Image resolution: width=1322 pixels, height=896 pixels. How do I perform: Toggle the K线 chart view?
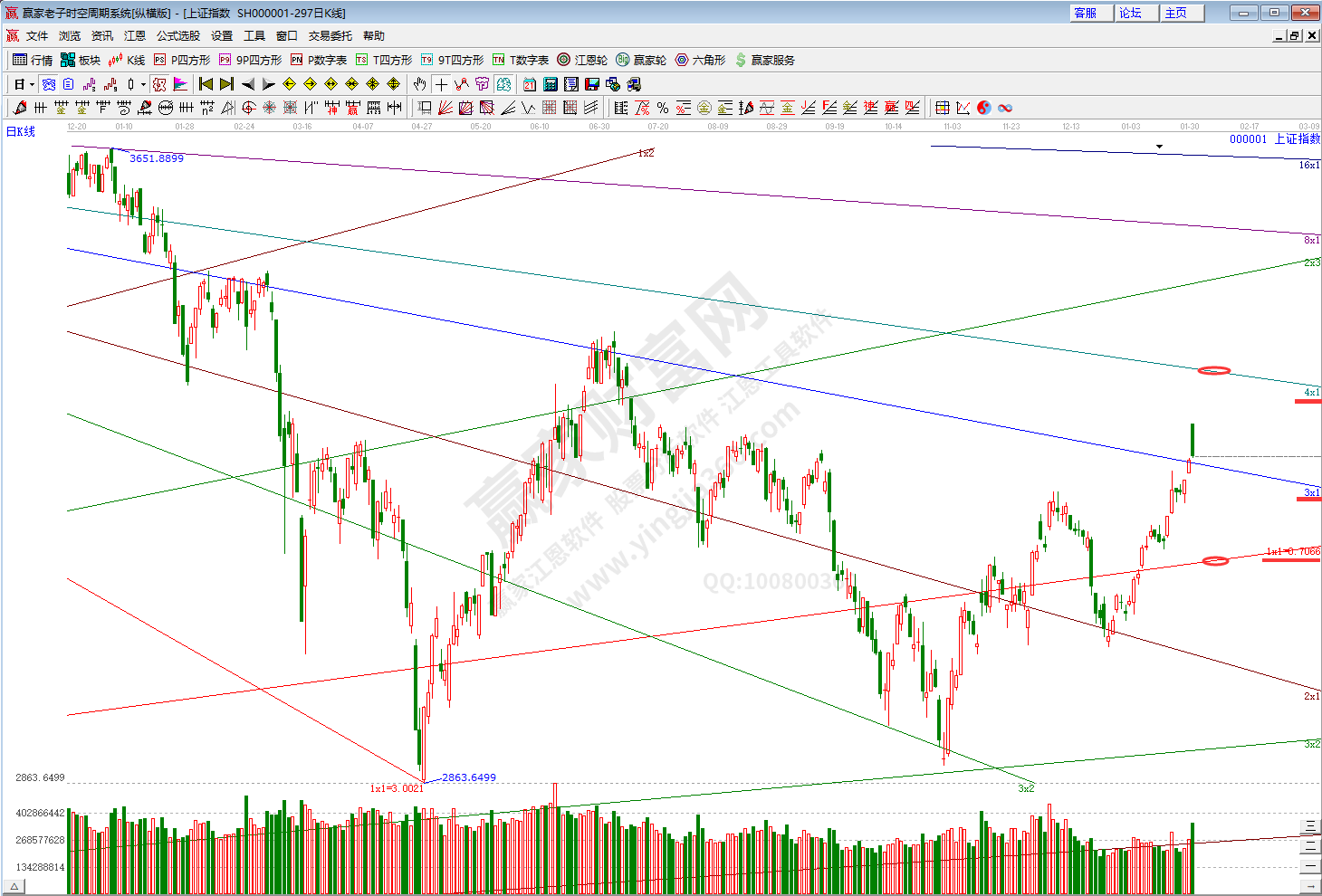127,60
